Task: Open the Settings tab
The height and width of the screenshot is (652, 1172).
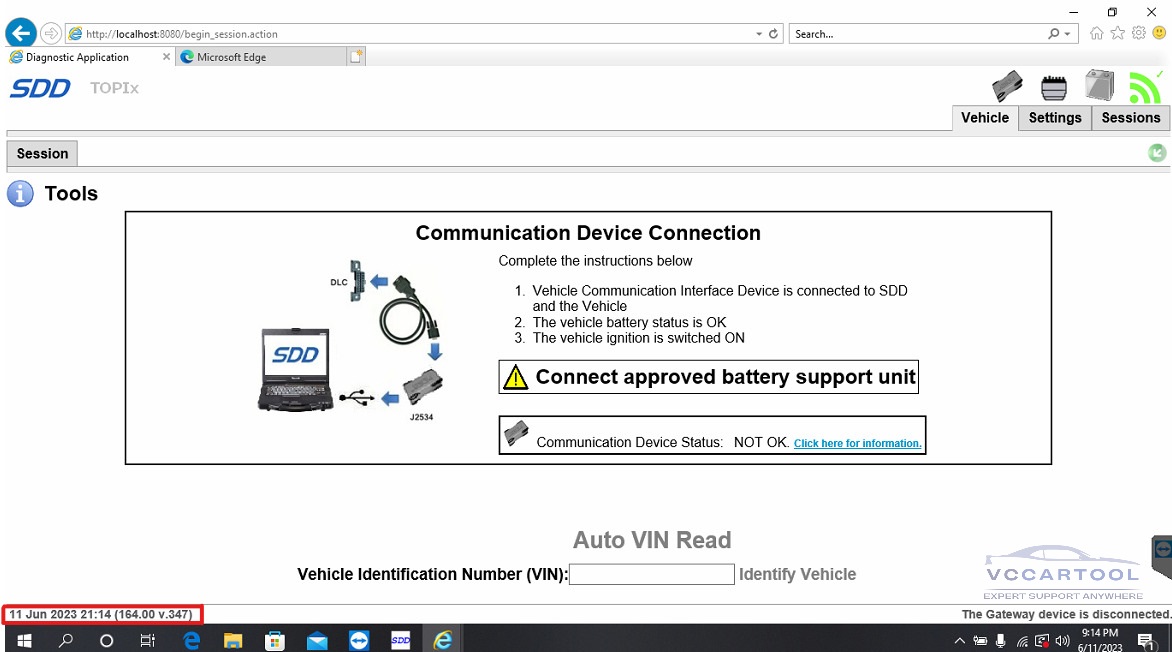Action: 1055,118
